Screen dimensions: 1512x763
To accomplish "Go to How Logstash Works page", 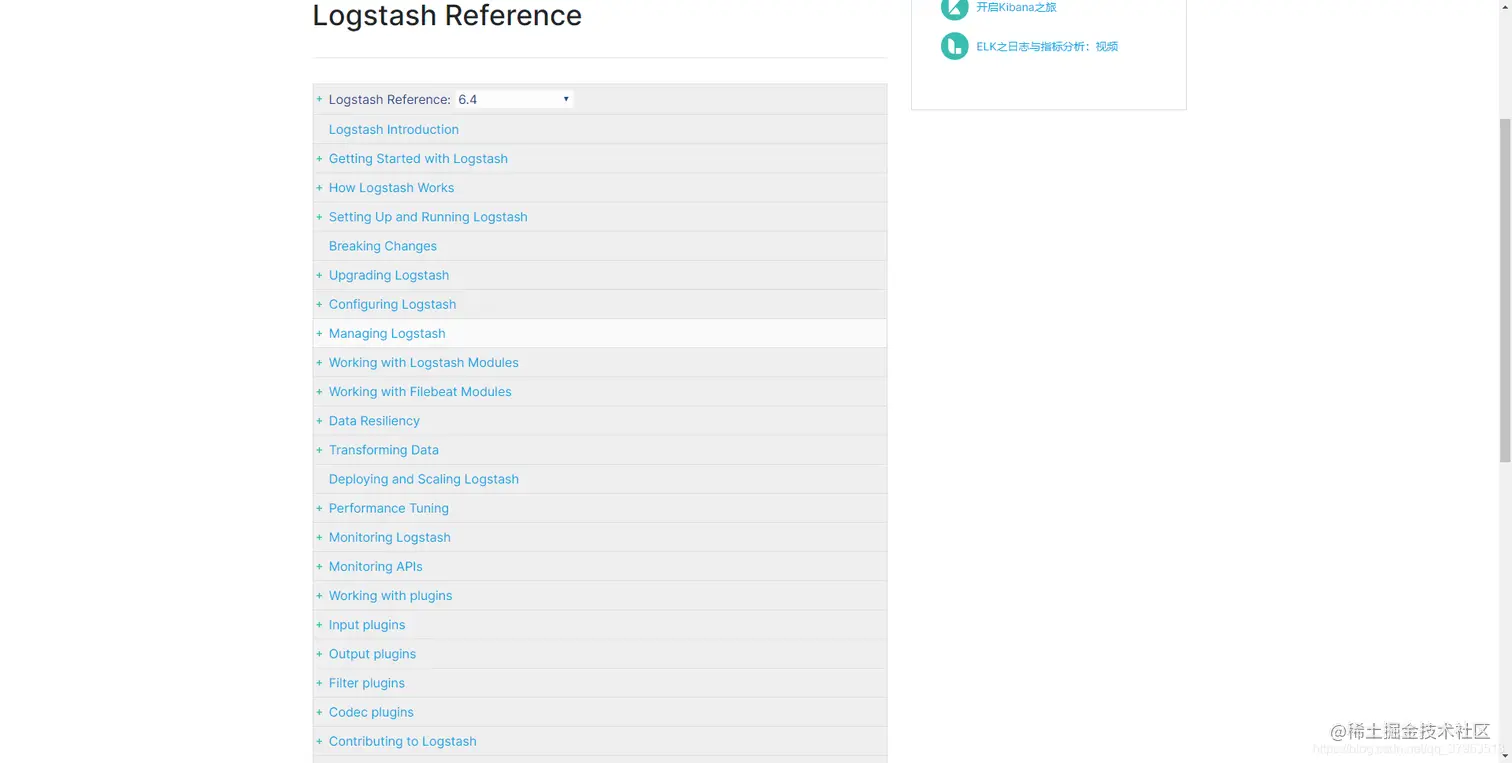I will [391, 187].
